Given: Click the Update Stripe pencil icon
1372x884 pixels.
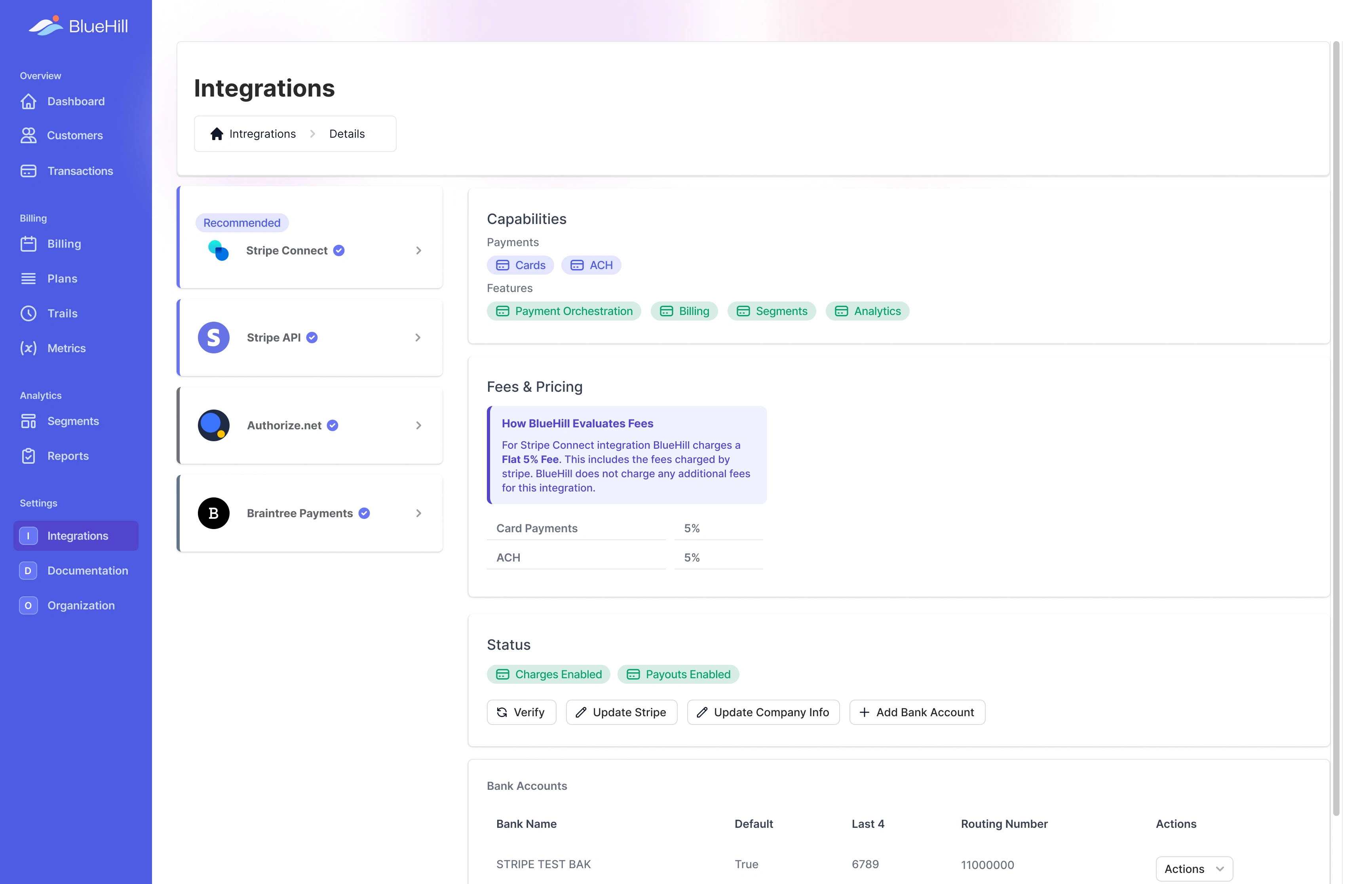Looking at the screenshot, I should click(581, 712).
